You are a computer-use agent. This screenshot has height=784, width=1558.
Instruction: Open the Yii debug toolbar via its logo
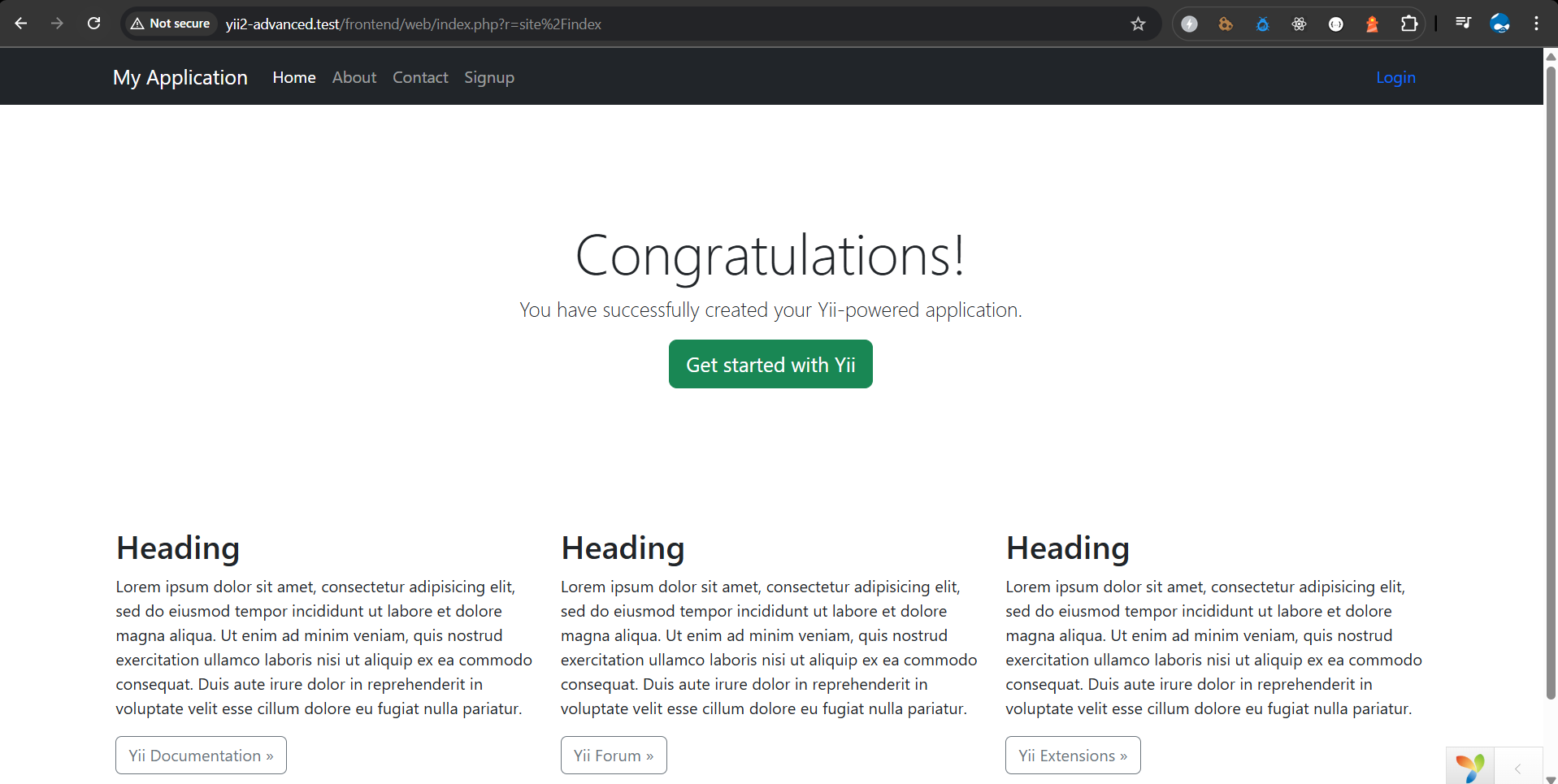click(1469, 765)
